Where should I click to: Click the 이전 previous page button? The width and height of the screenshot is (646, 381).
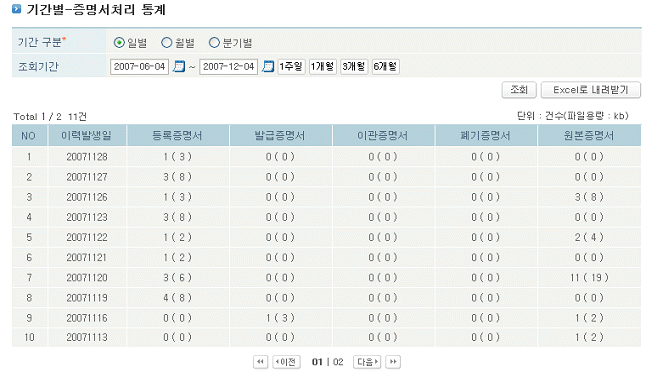tap(286, 362)
